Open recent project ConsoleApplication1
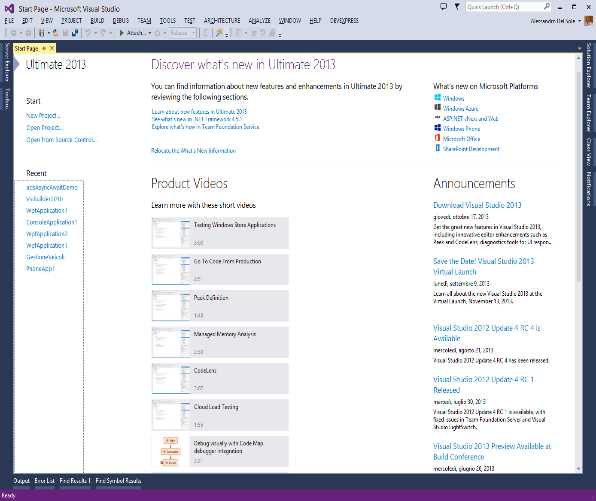This screenshot has height=501, width=596. (51, 222)
